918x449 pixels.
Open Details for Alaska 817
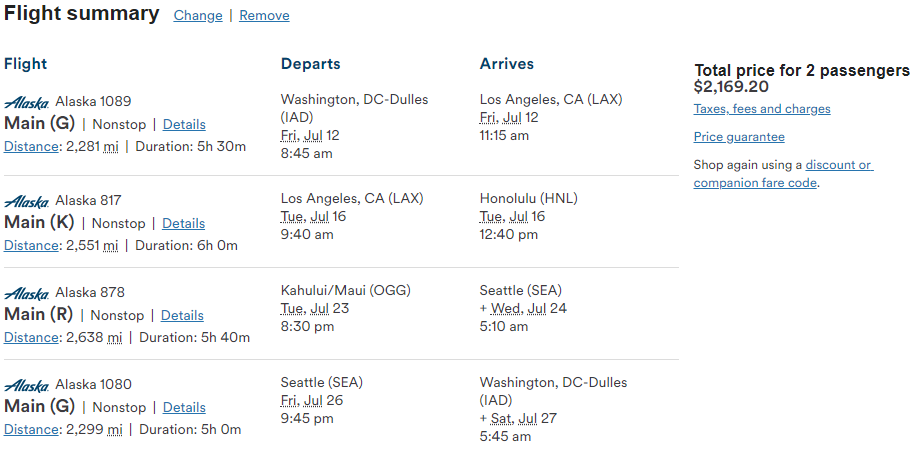click(183, 224)
